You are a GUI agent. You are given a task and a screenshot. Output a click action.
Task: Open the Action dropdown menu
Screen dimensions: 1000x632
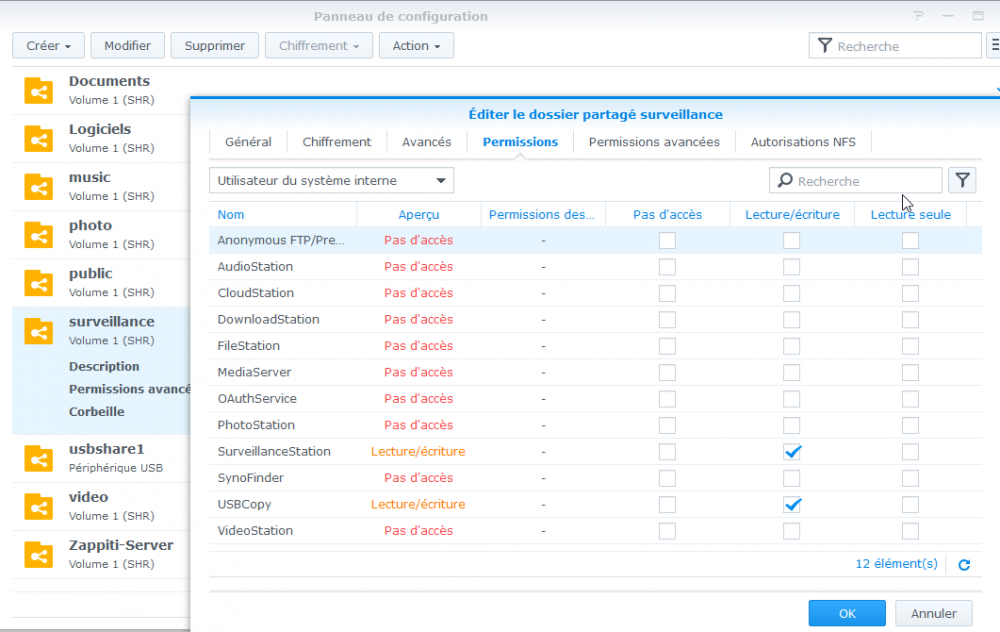pyautogui.click(x=416, y=46)
